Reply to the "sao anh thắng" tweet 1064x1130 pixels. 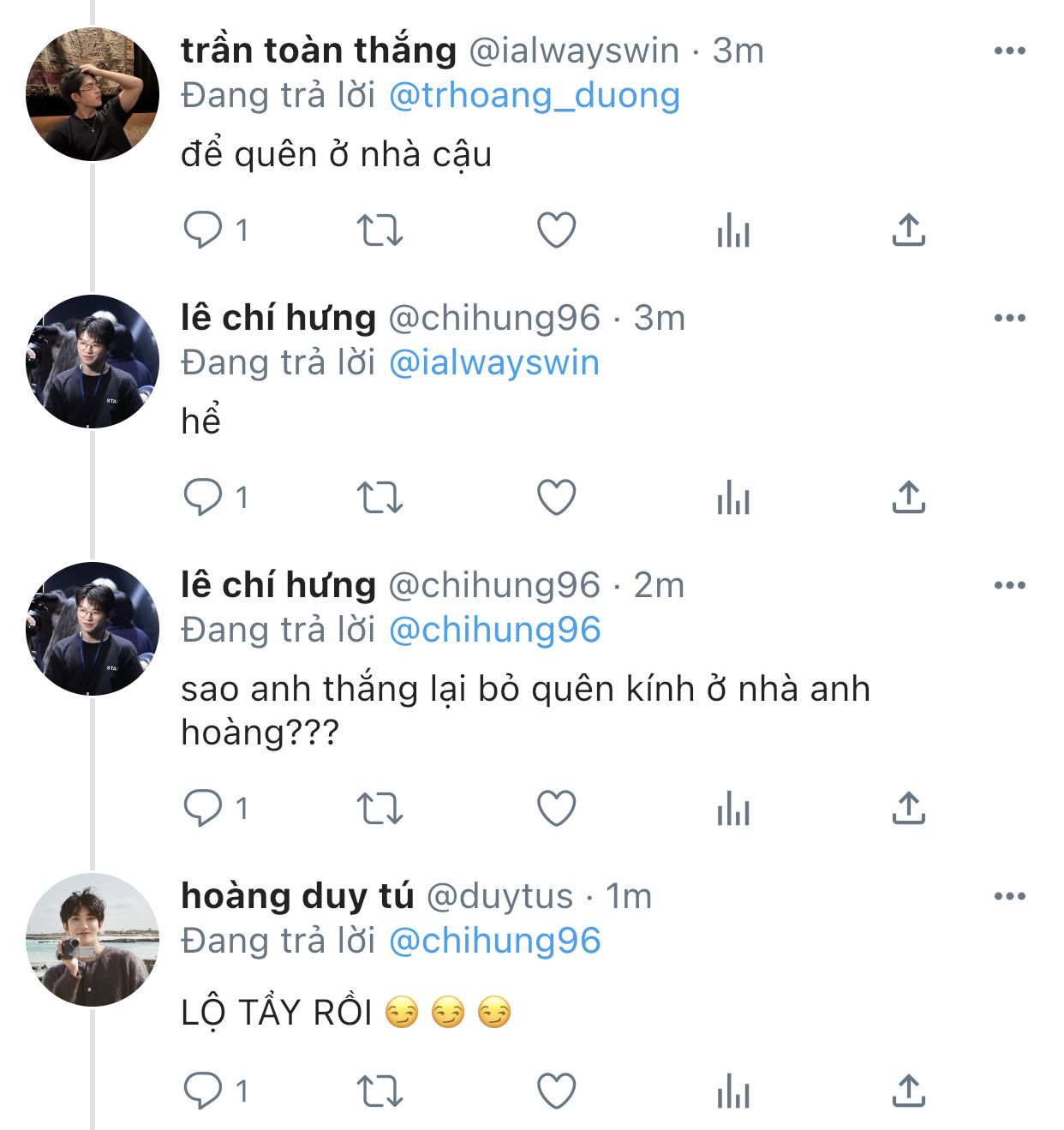click(x=204, y=809)
